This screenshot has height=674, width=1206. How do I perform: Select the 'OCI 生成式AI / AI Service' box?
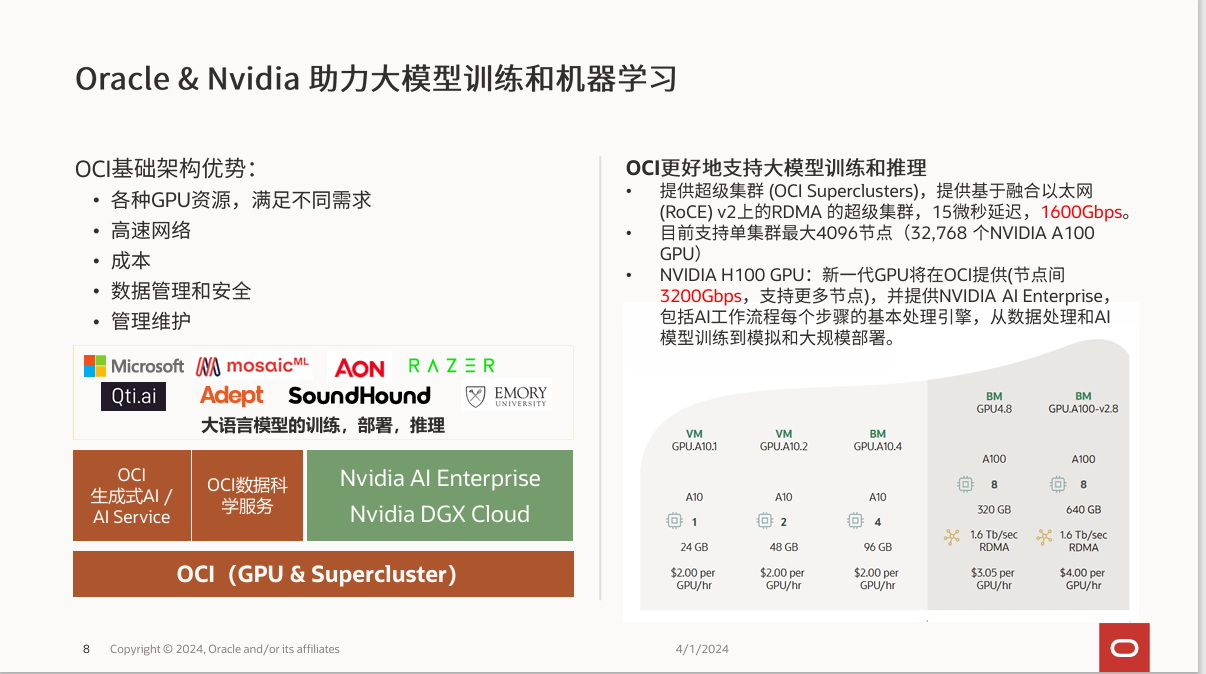pos(132,496)
